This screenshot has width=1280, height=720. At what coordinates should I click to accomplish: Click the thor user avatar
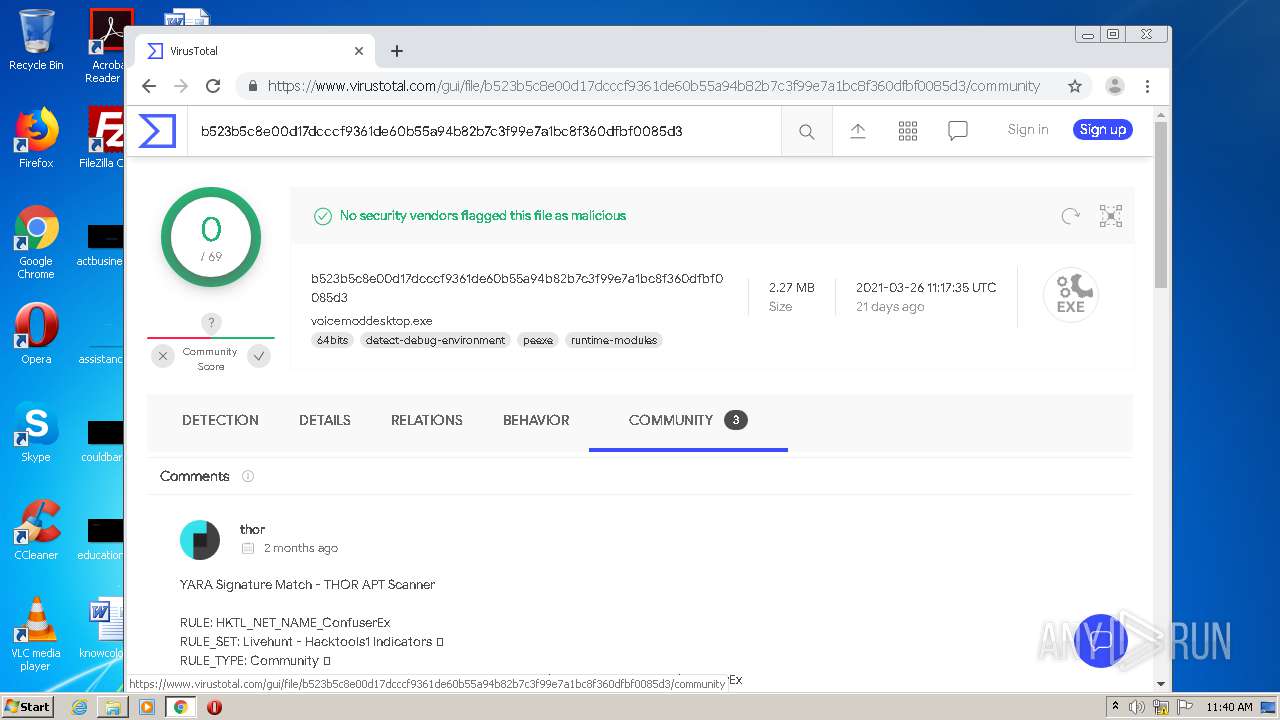click(x=200, y=539)
